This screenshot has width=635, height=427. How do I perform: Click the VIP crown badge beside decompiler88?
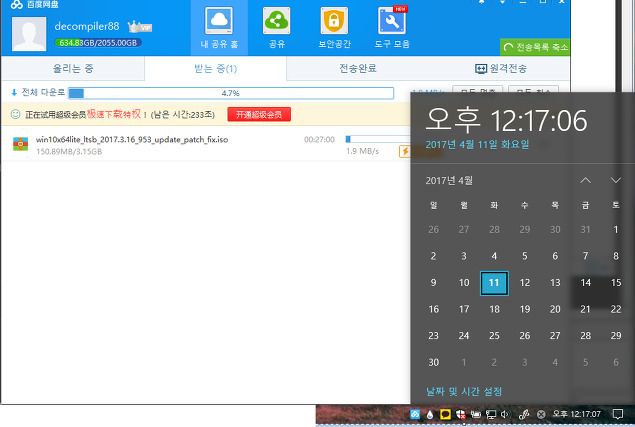pyautogui.click(x=140, y=27)
